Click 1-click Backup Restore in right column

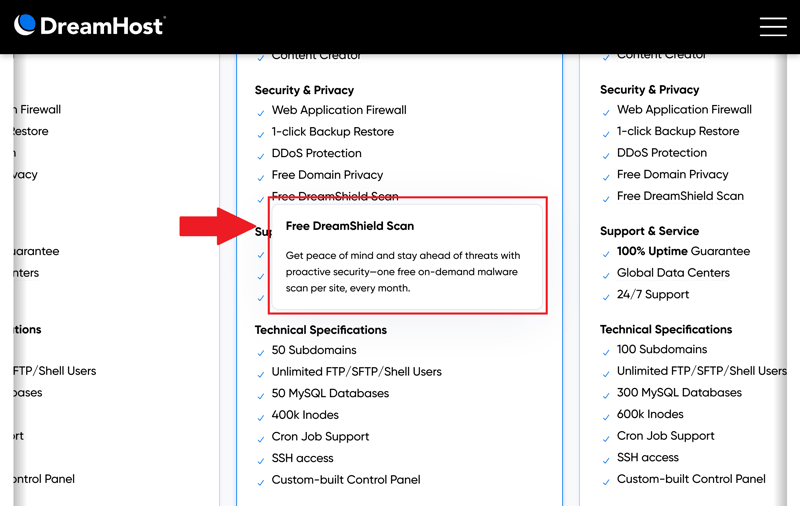click(x=678, y=131)
